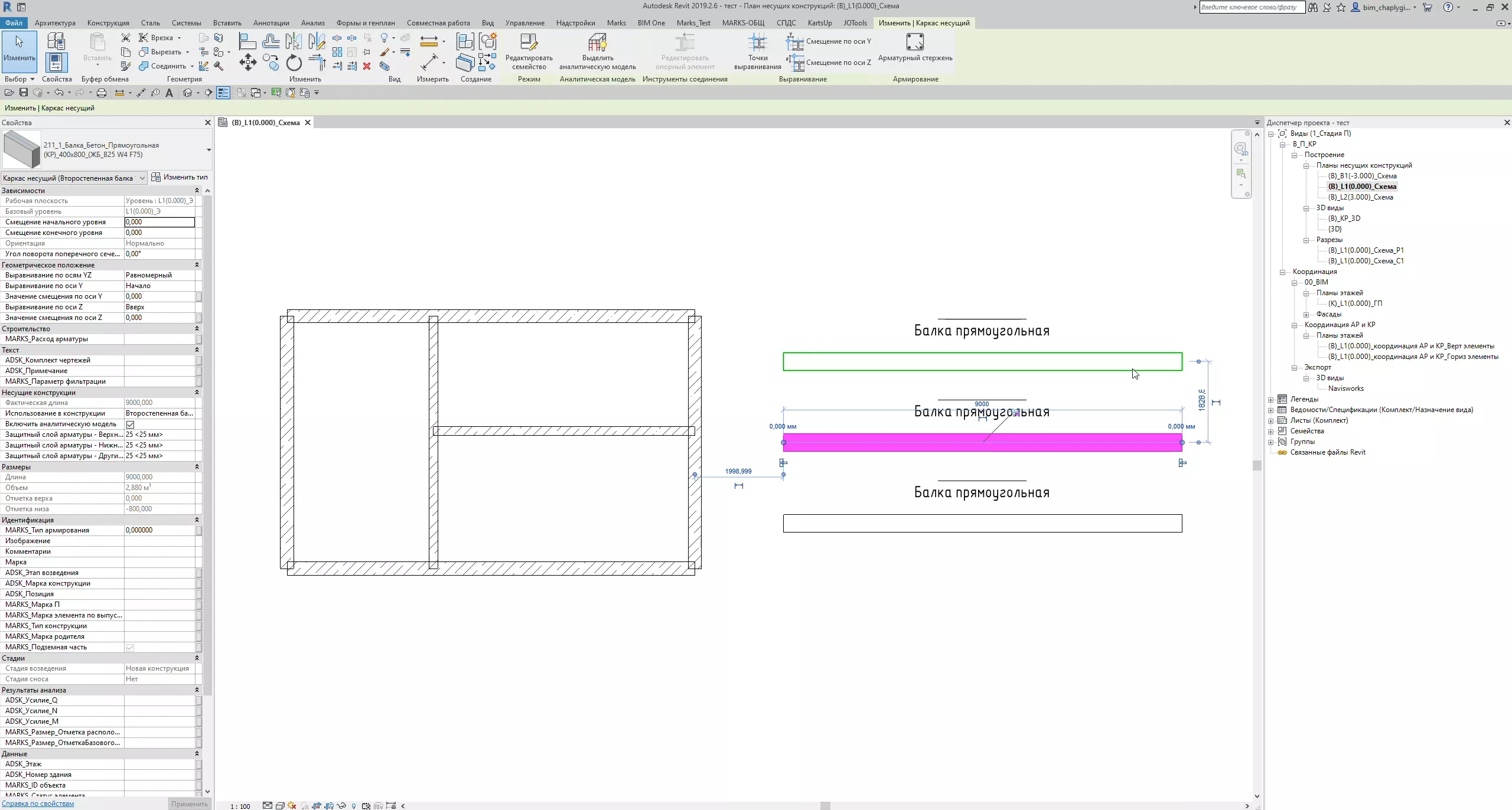This screenshot has height=810, width=1512.
Task: Select the Move tool in Modify panel
Action: (247, 63)
